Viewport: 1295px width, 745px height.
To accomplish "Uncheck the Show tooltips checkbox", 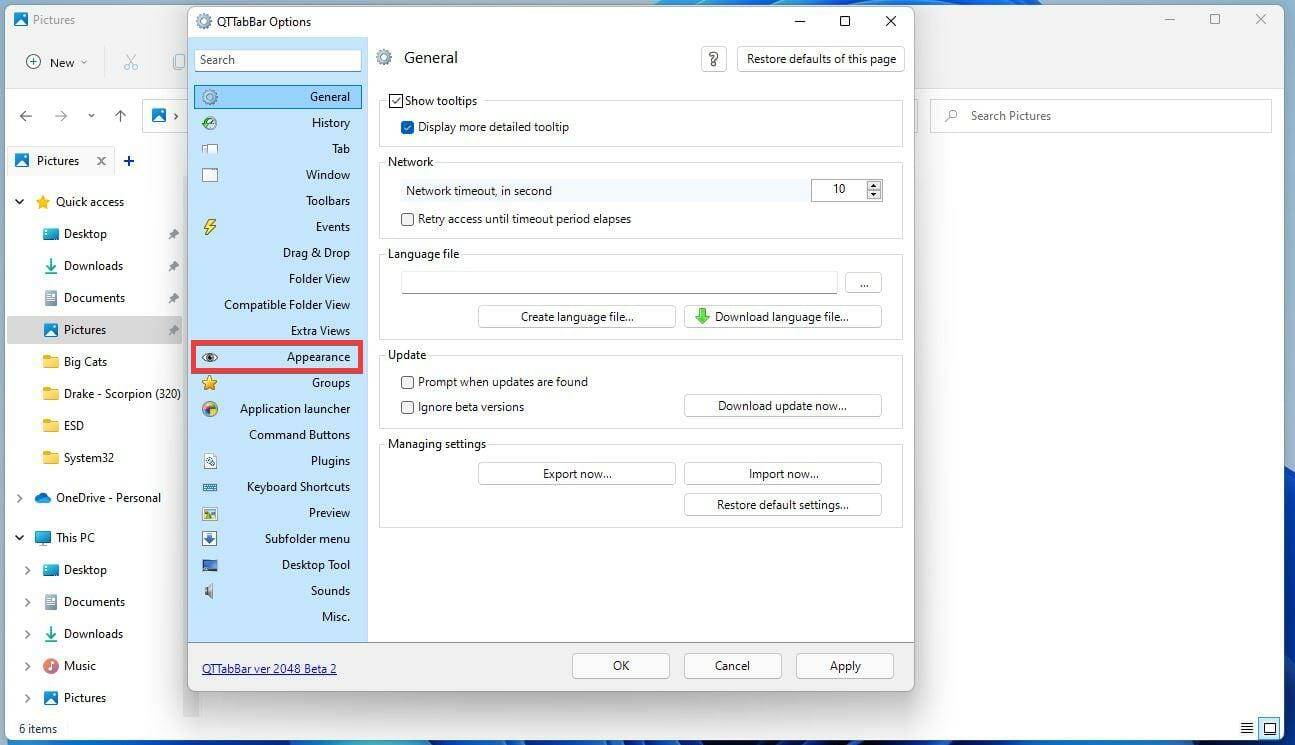I will (395, 100).
